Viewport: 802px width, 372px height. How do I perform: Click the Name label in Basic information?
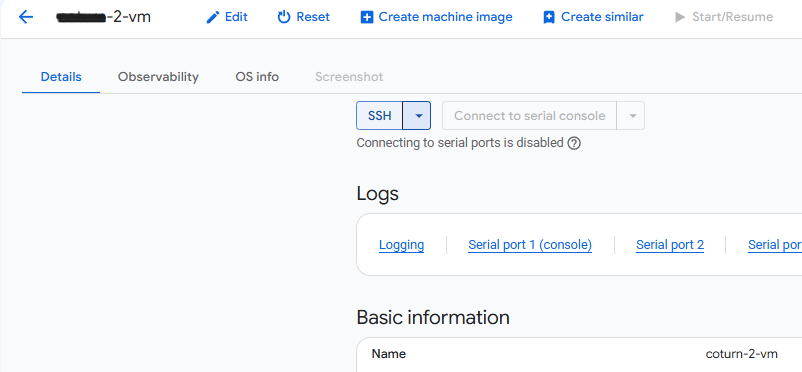389,354
